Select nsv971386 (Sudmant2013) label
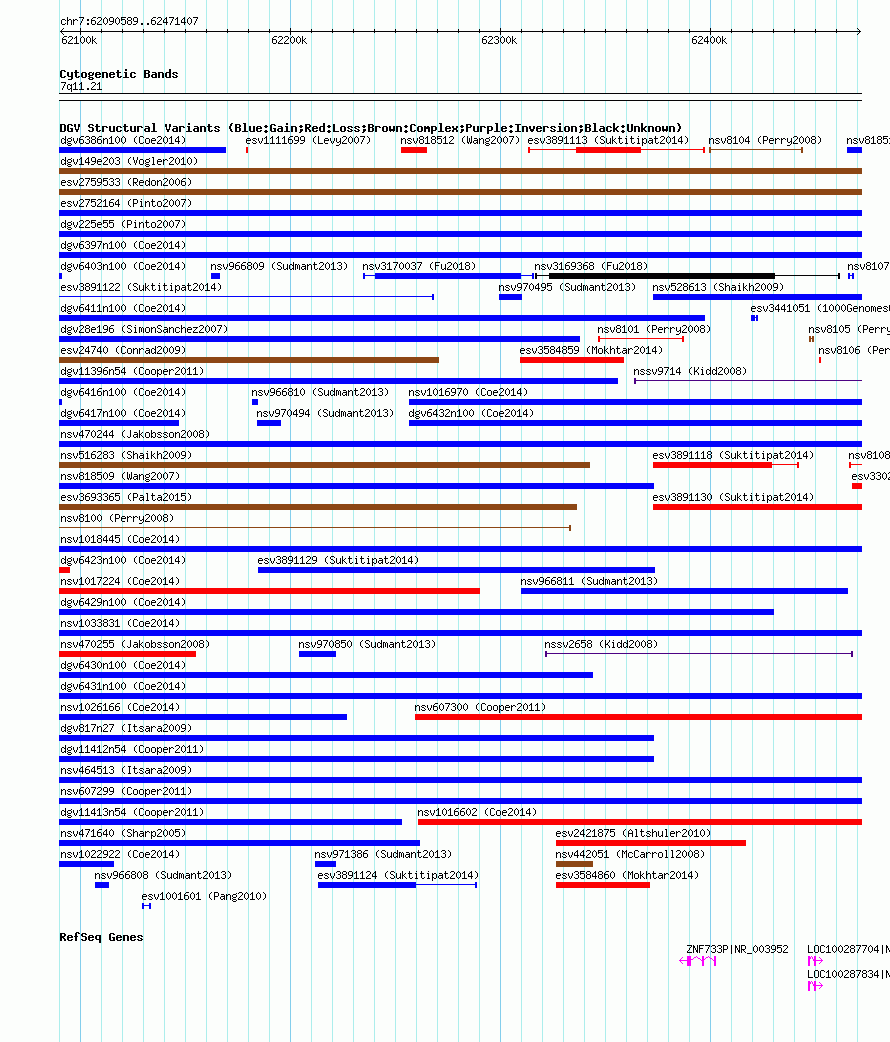 click(383, 855)
